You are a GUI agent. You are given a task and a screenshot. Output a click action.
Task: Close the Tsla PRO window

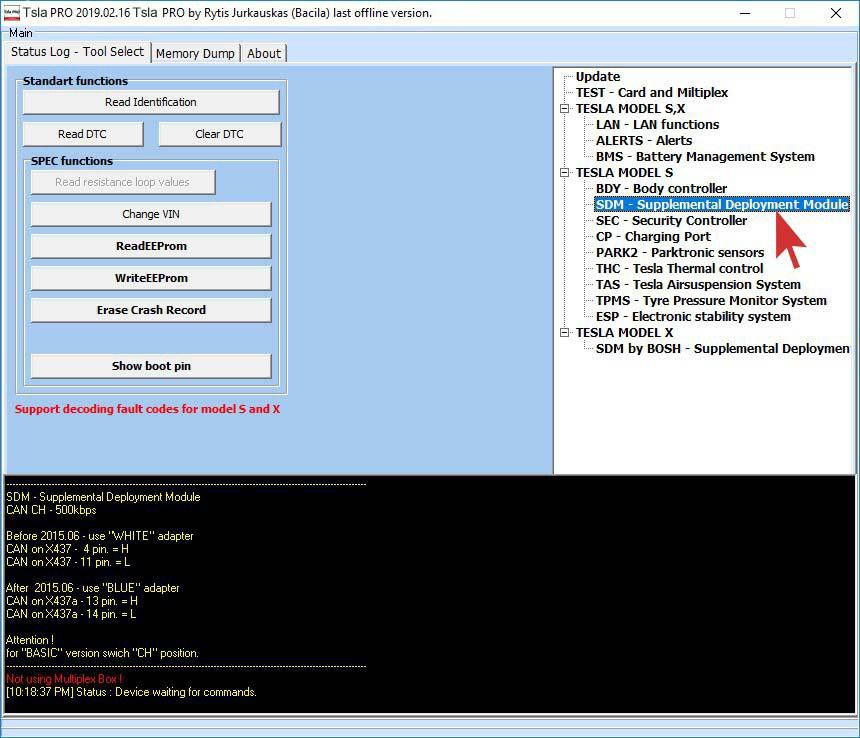(836, 13)
